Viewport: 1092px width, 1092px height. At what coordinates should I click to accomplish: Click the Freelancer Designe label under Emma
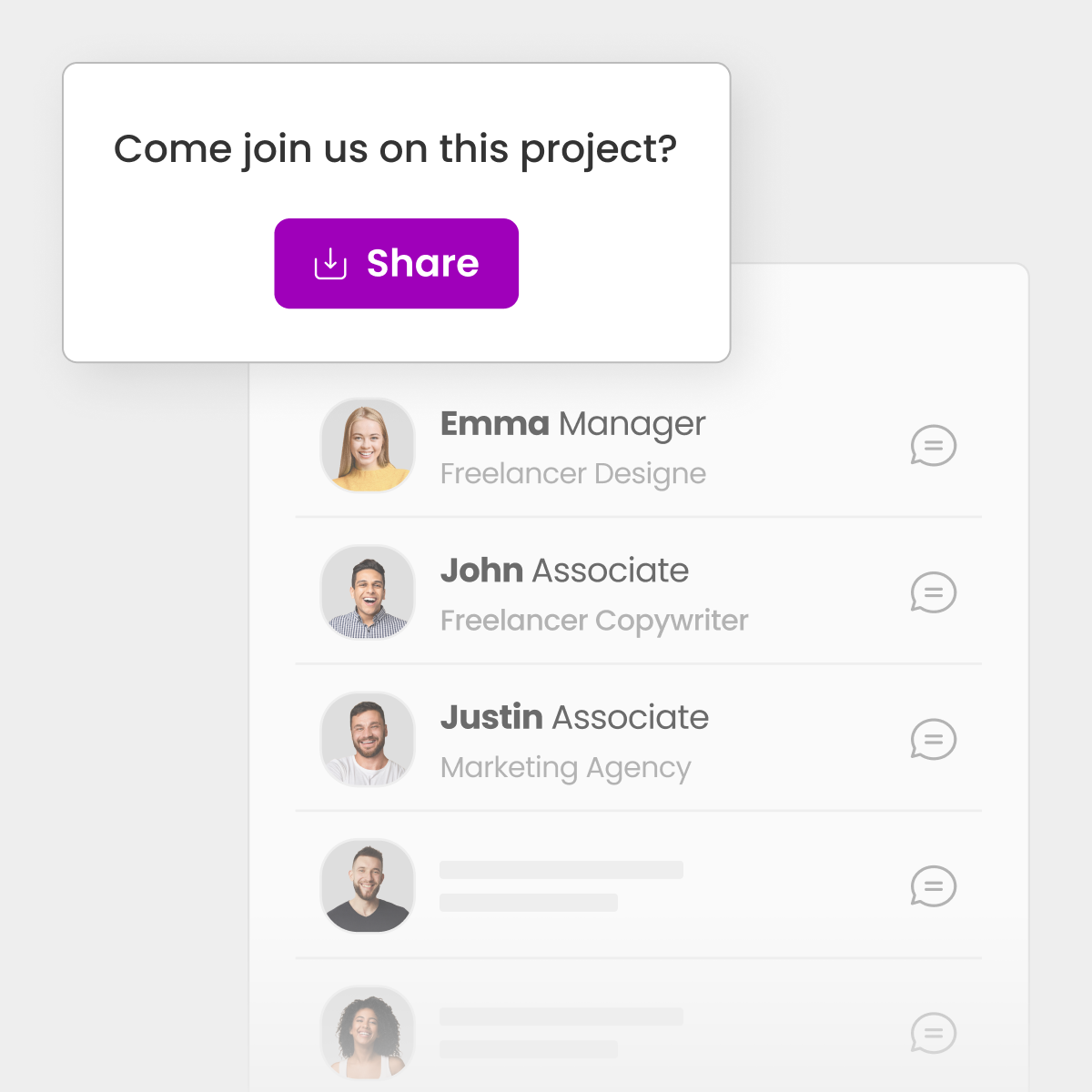click(x=573, y=474)
